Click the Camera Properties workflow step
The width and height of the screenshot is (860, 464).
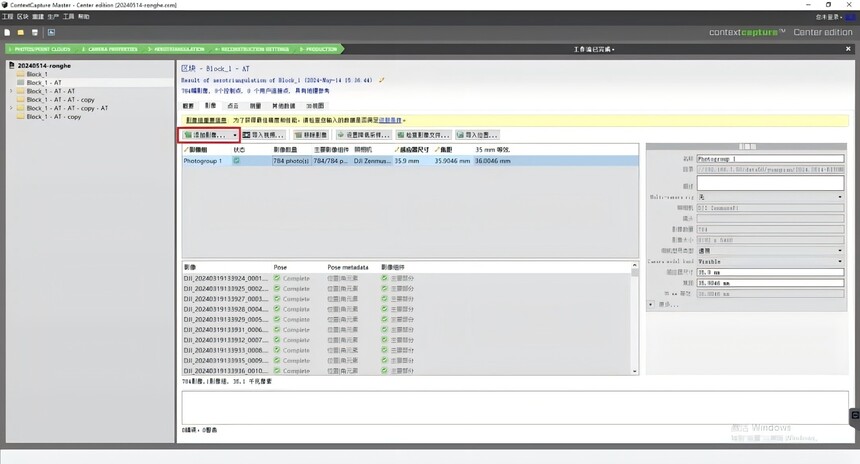110,49
